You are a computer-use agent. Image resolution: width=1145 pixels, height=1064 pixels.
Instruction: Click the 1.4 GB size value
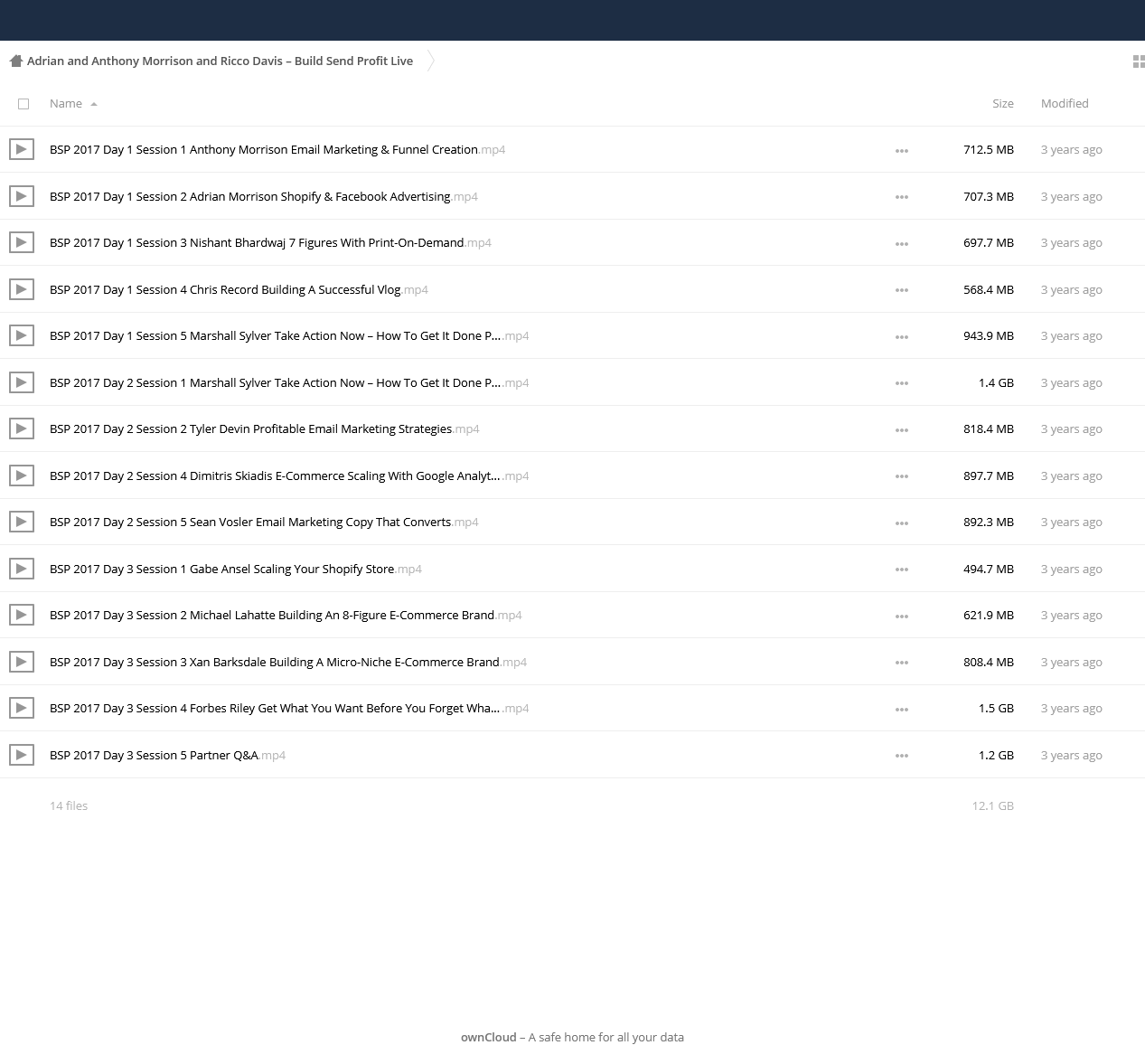click(x=996, y=382)
